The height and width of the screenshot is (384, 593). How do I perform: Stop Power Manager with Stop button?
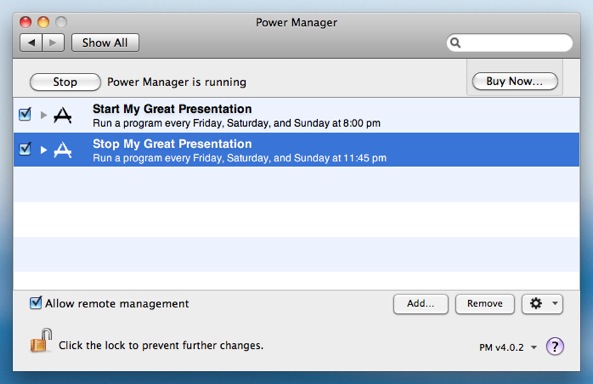coord(65,82)
